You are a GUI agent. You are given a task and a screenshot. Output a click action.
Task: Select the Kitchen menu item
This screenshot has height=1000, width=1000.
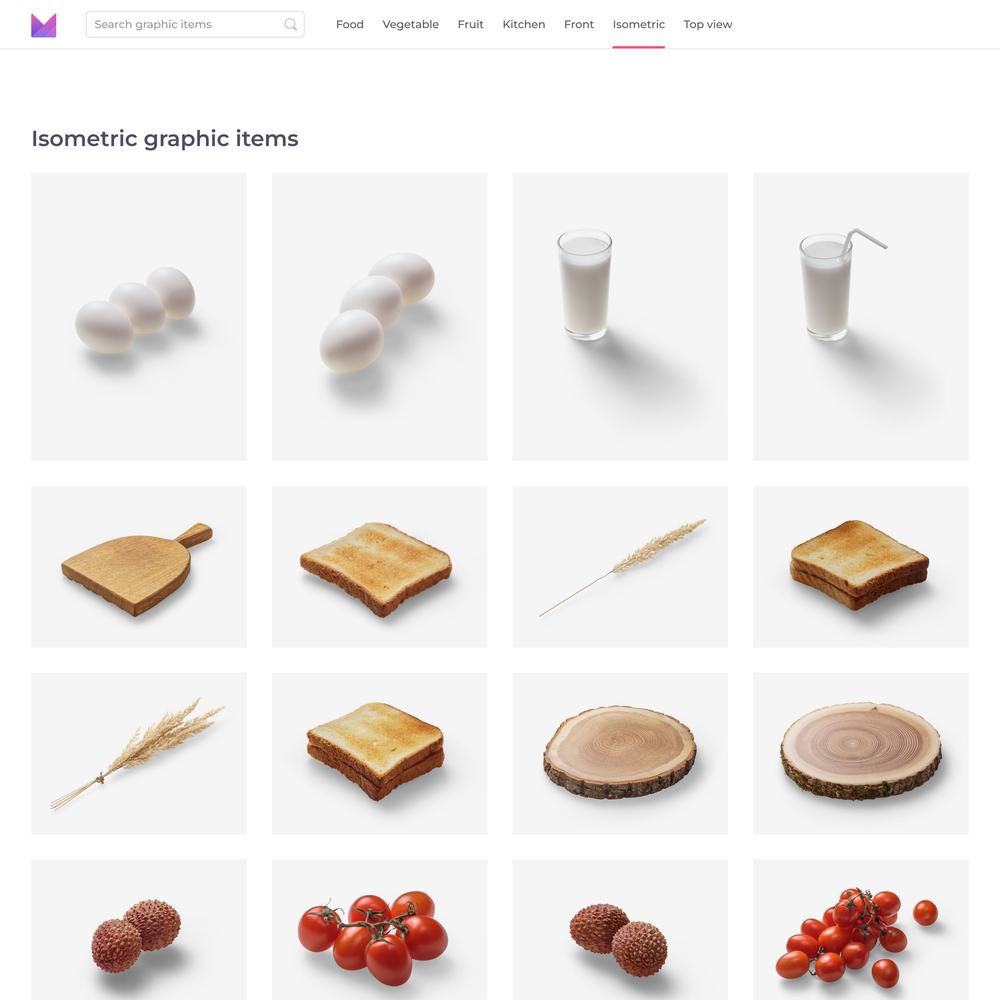pyautogui.click(x=524, y=24)
